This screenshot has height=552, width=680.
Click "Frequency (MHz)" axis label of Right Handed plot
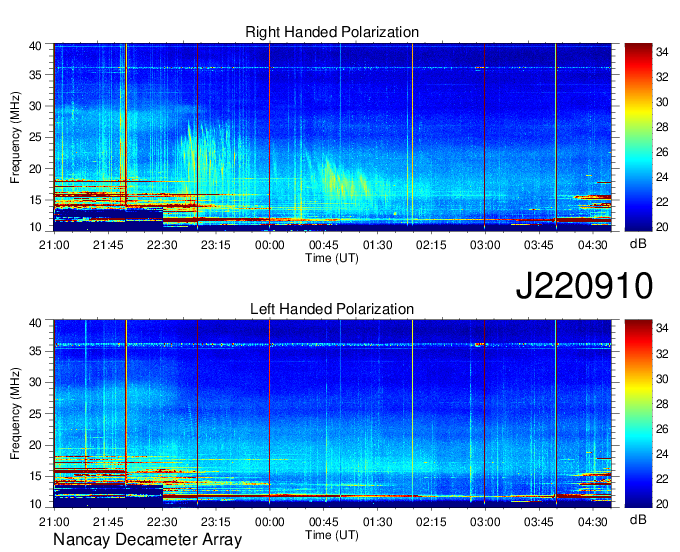(x=15, y=137)
